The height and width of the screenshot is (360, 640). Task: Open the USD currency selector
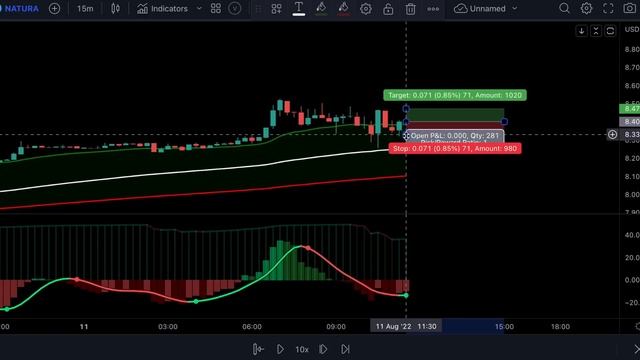pos(631,29)
